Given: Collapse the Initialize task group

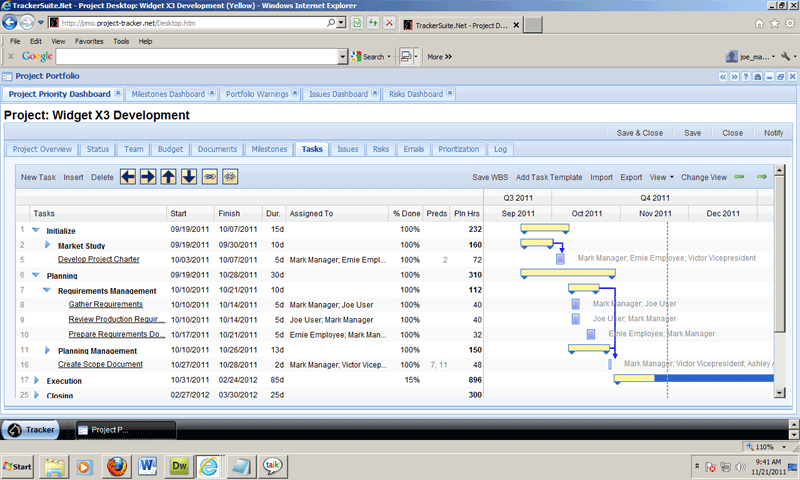Looking at the screenshot, I should coord(36,230).
